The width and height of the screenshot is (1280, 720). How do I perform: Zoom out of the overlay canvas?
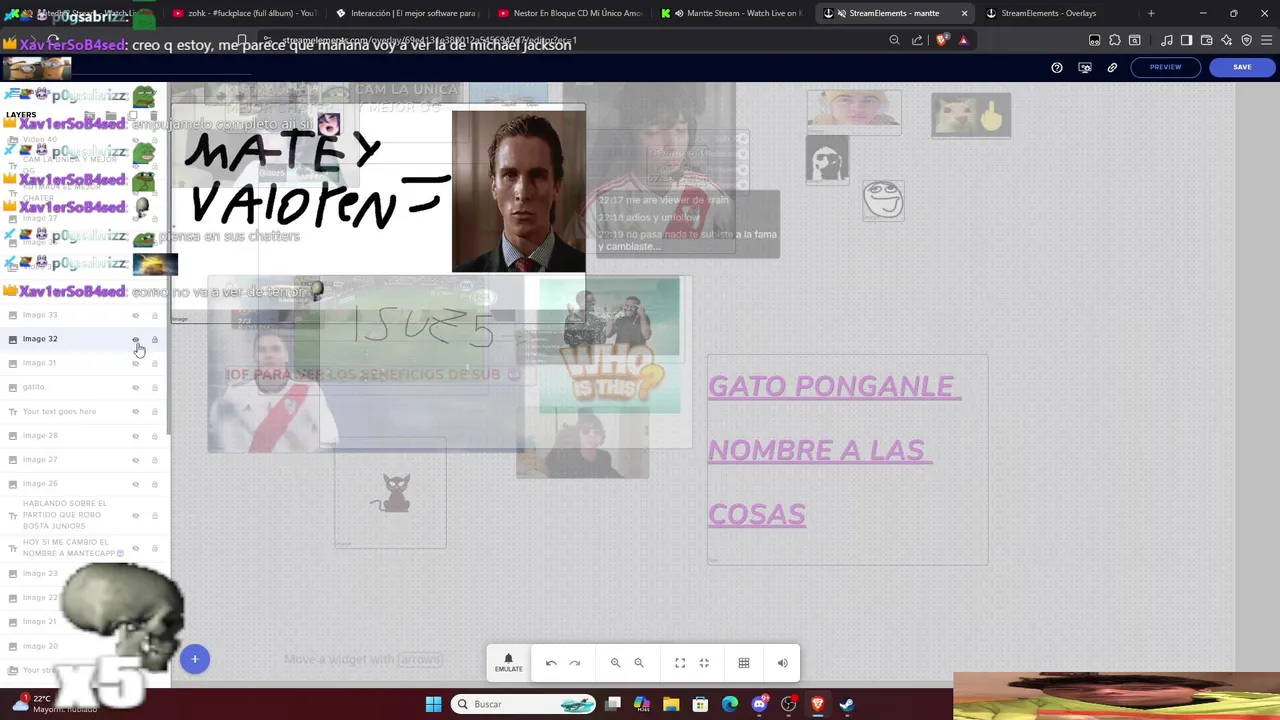[639, 663]
